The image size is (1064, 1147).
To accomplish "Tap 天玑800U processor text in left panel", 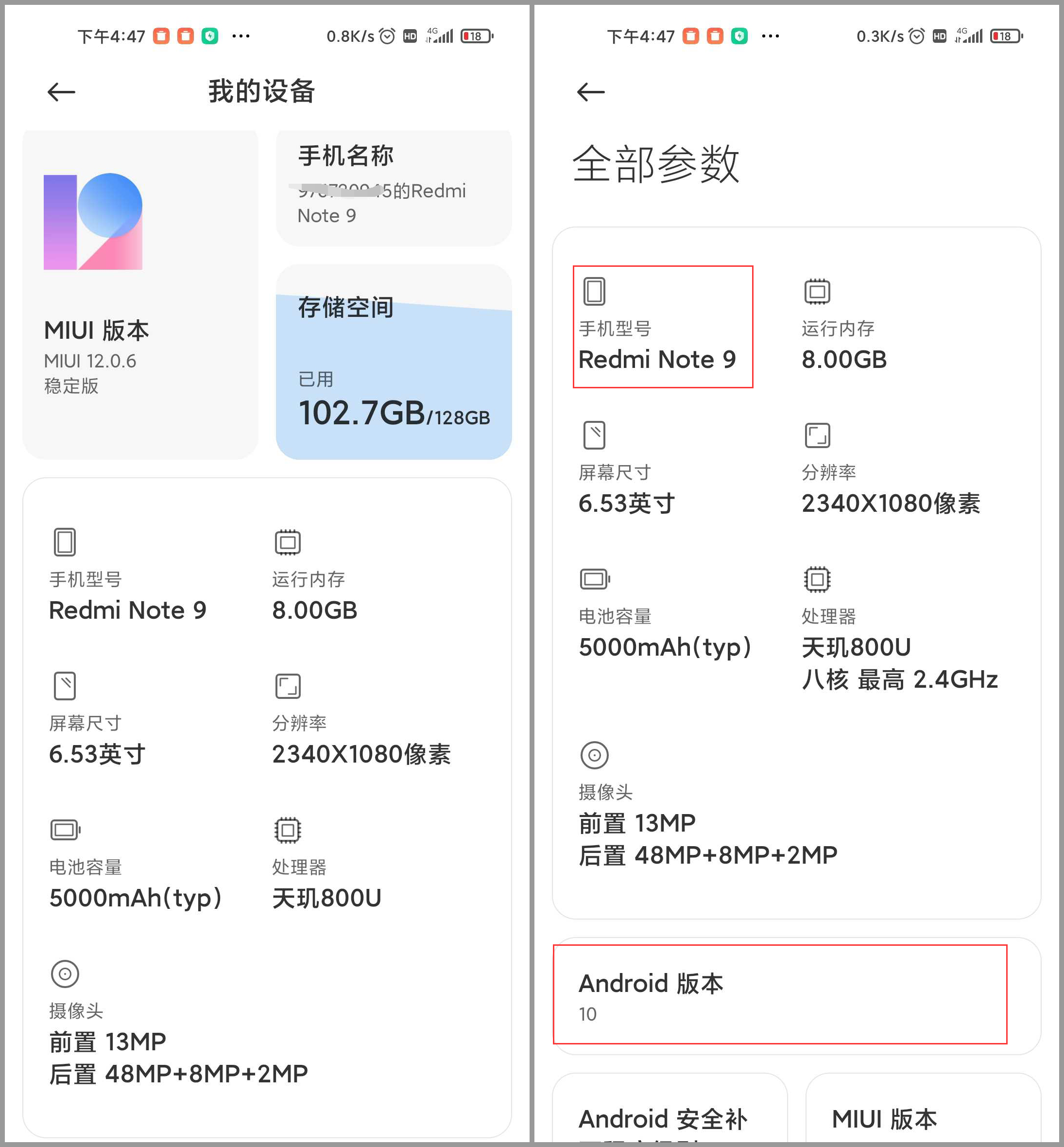I will click(x=326, y=898).
